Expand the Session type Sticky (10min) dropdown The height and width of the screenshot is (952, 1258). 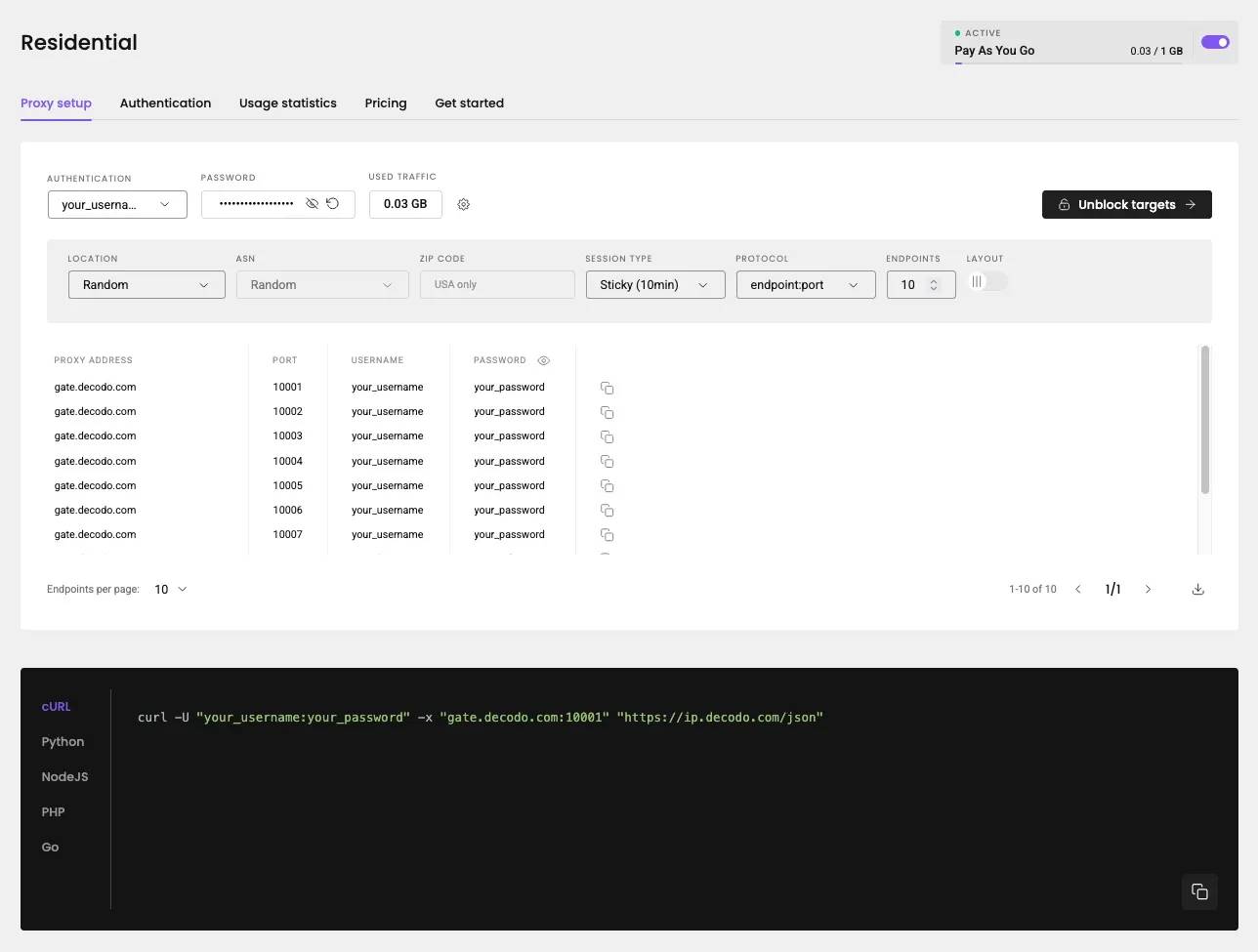tap(655, 285)
